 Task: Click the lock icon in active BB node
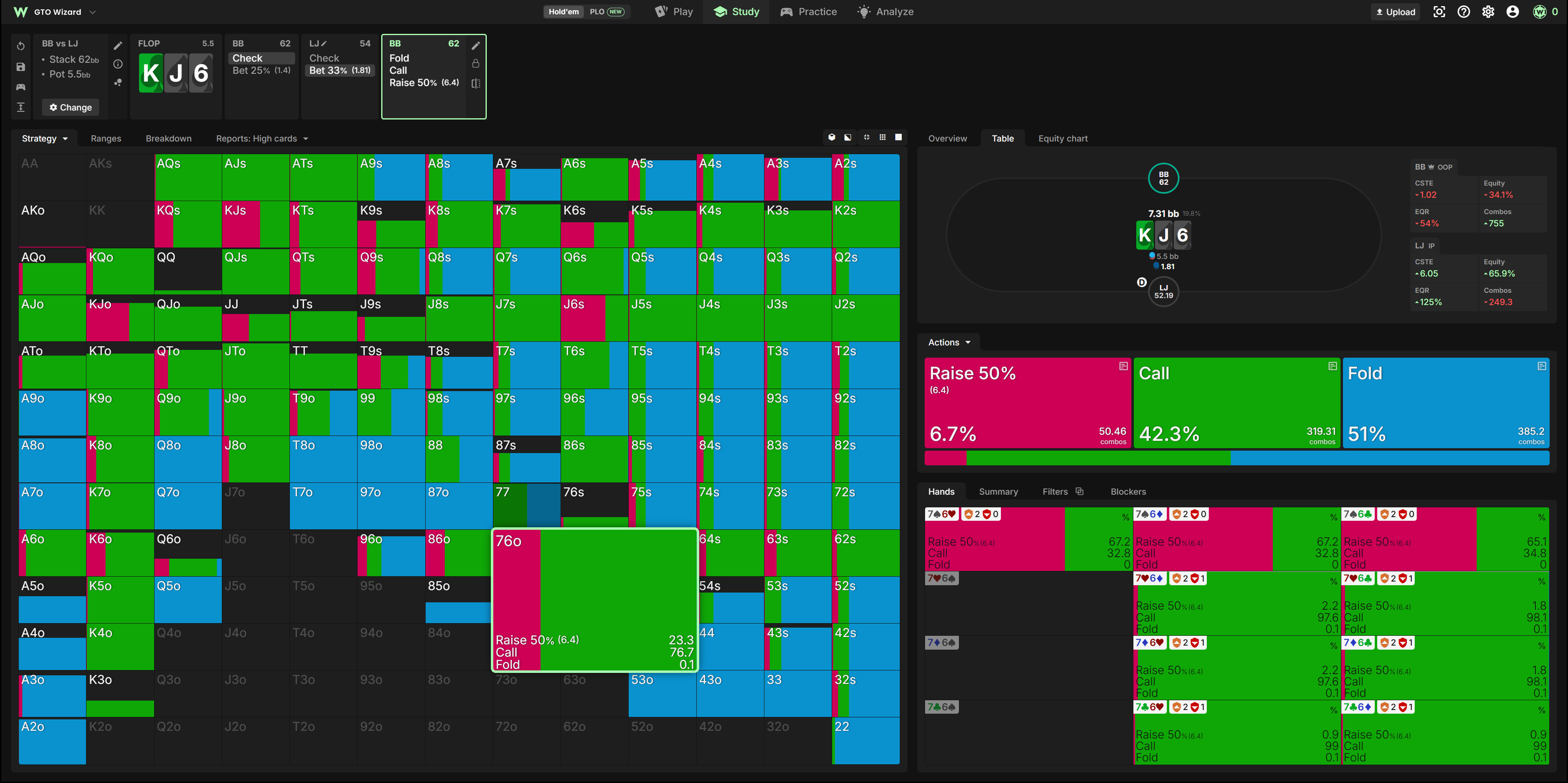pos(476,63)
